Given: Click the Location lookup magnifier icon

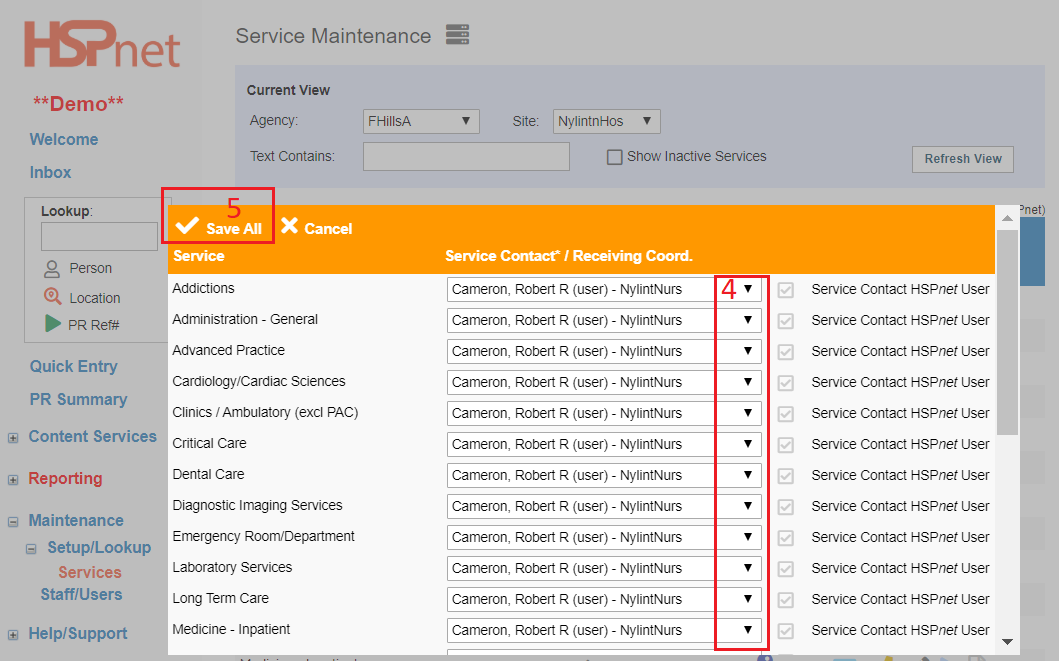Looking at the screenshot, I should tap(53, 296).
